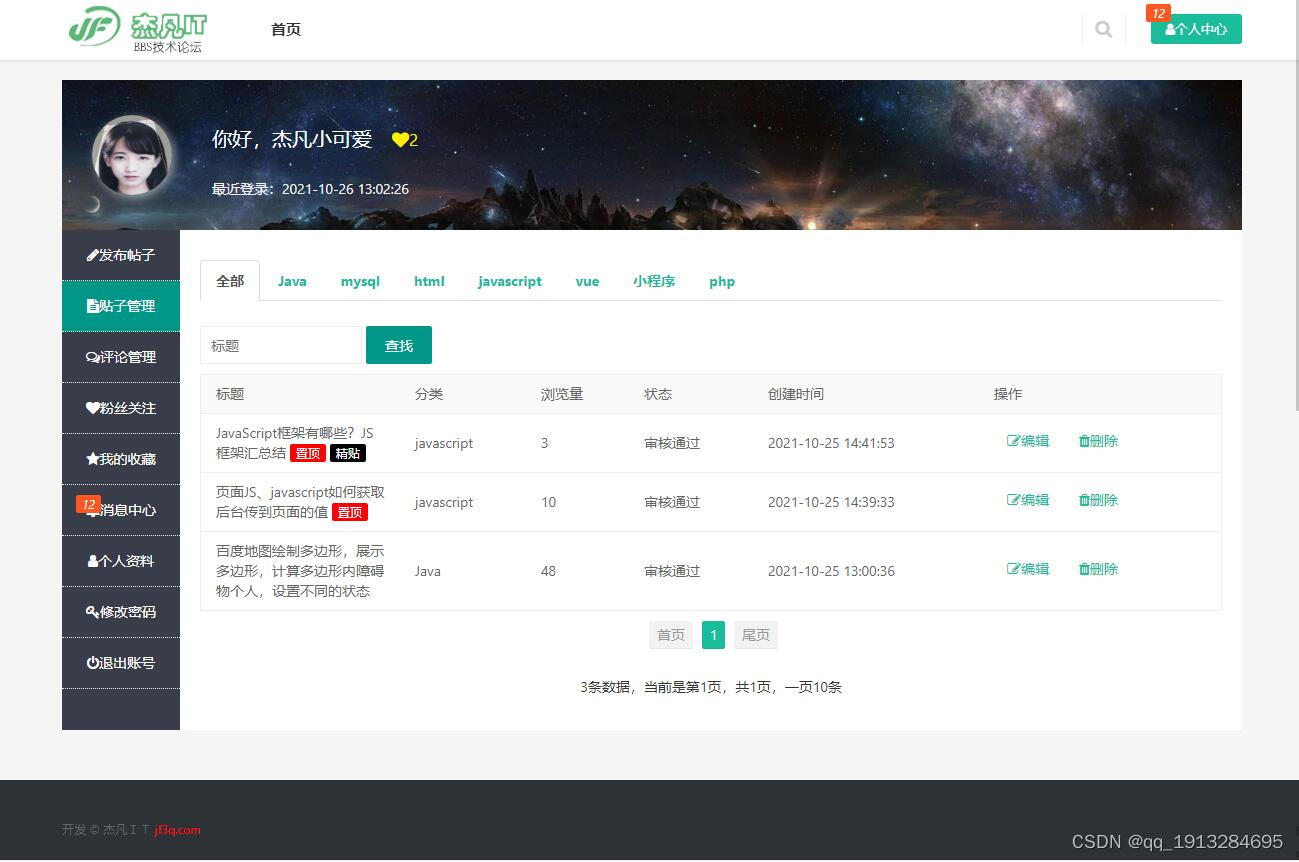The width and height of the screenshot is (1299, 862).
Task: Switch to the javascript tab
Action: point(509,281)
